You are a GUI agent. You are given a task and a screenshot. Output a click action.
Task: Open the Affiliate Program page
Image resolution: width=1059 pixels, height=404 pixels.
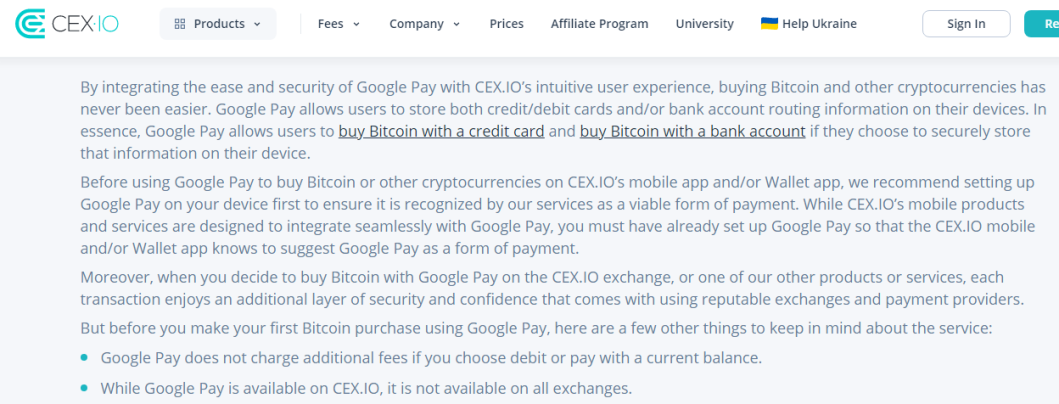600,24
